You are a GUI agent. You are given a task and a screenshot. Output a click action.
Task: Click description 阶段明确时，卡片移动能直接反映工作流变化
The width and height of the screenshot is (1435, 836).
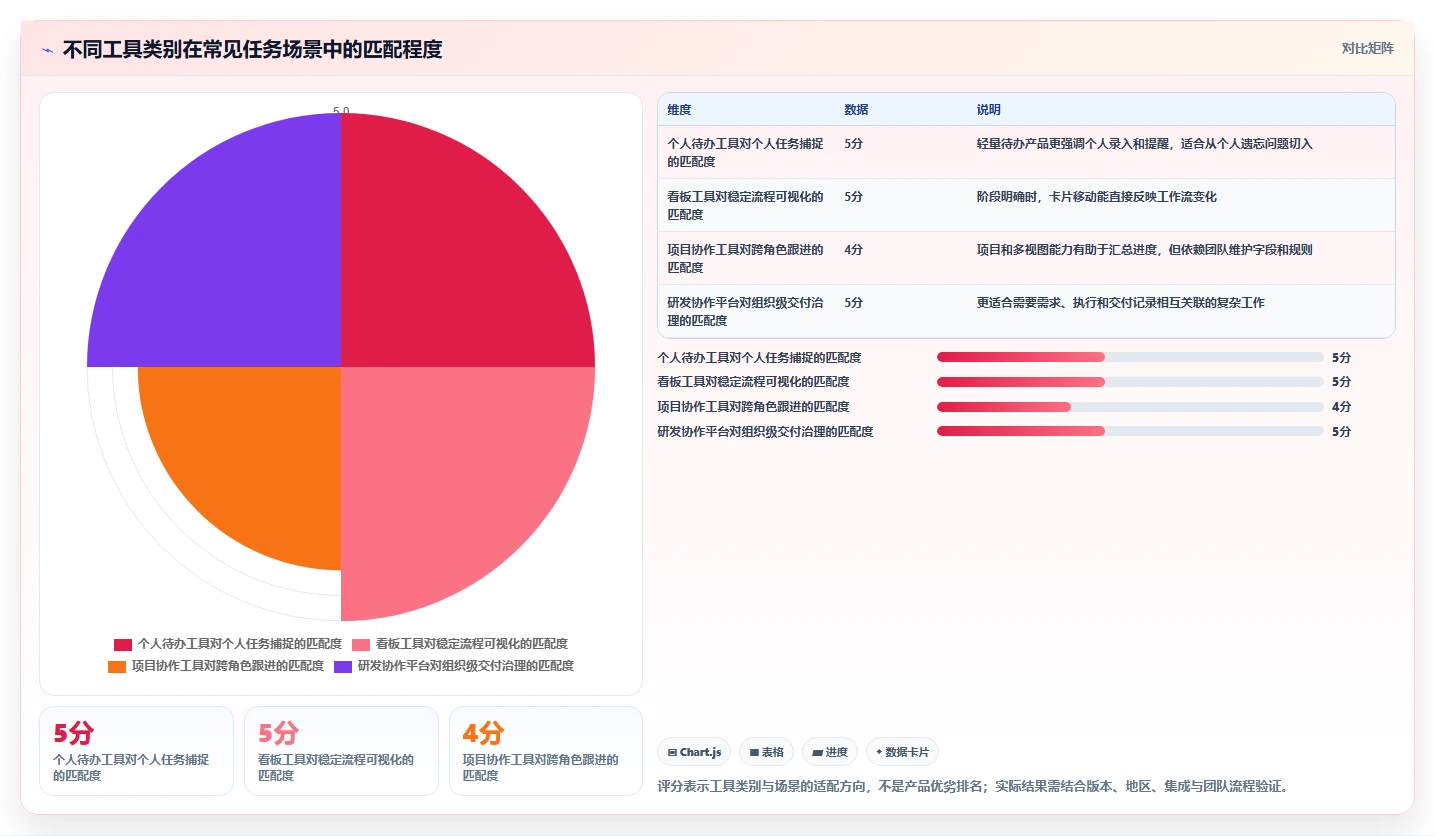point(1097,197)
